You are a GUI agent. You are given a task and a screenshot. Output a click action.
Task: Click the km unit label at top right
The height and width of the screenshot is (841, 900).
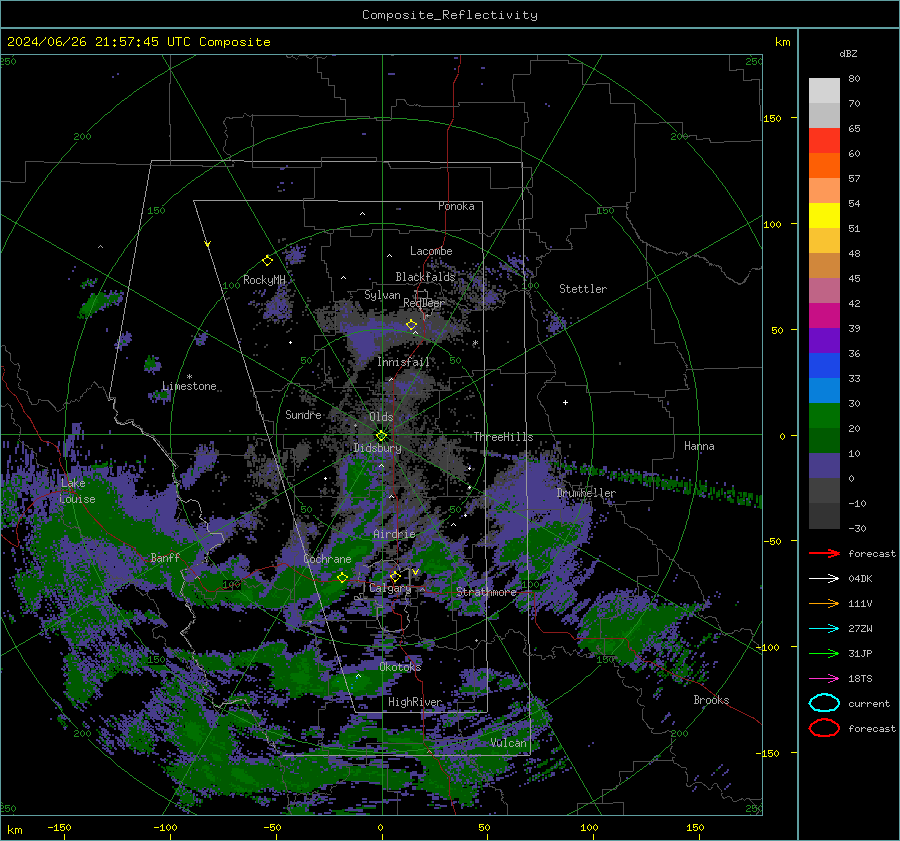click(x=782, y=42)
